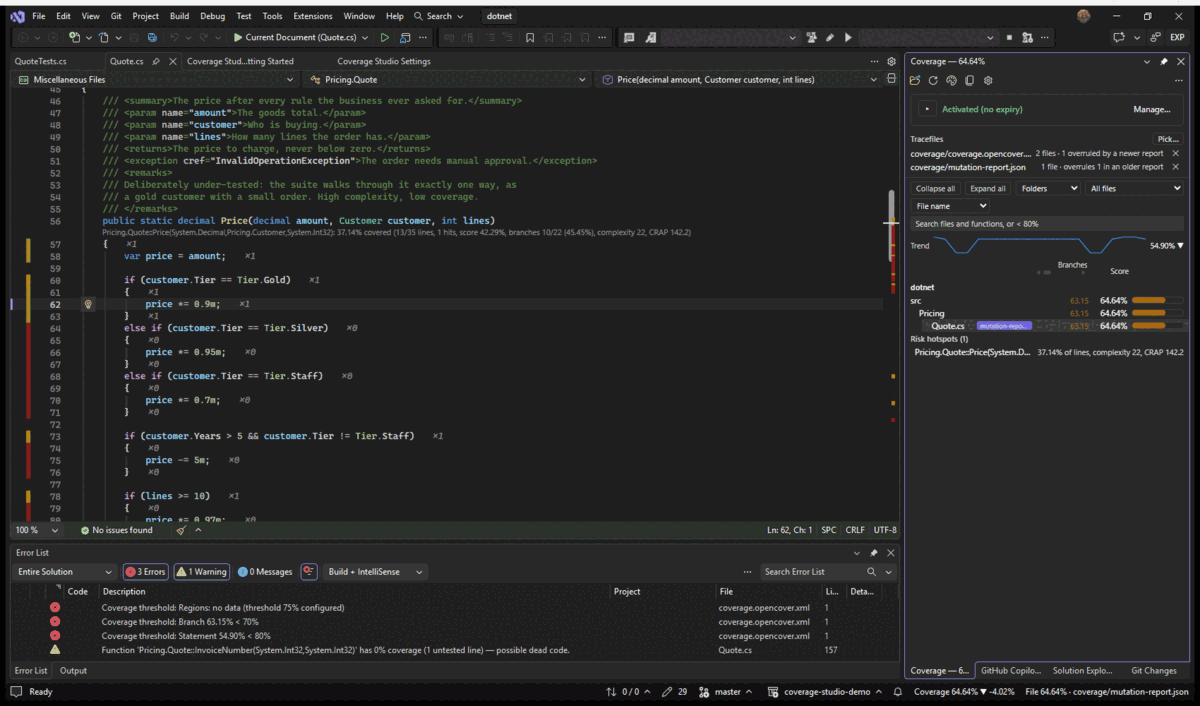
Task: Open the Folders grouping dropdown
Action: click(x=1048, y=188)
